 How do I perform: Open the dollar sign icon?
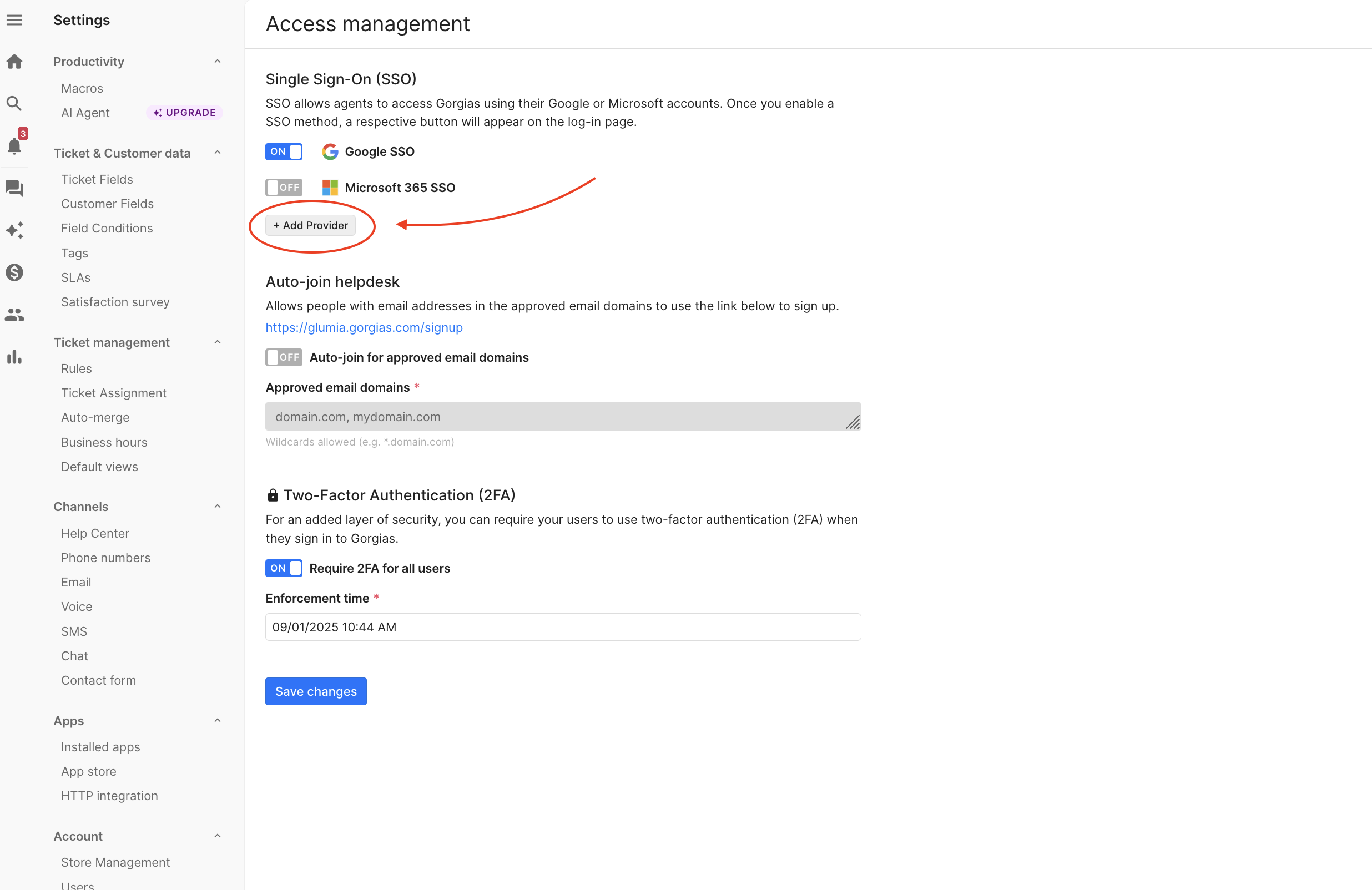pyautogui.click(x=14, y=272)
